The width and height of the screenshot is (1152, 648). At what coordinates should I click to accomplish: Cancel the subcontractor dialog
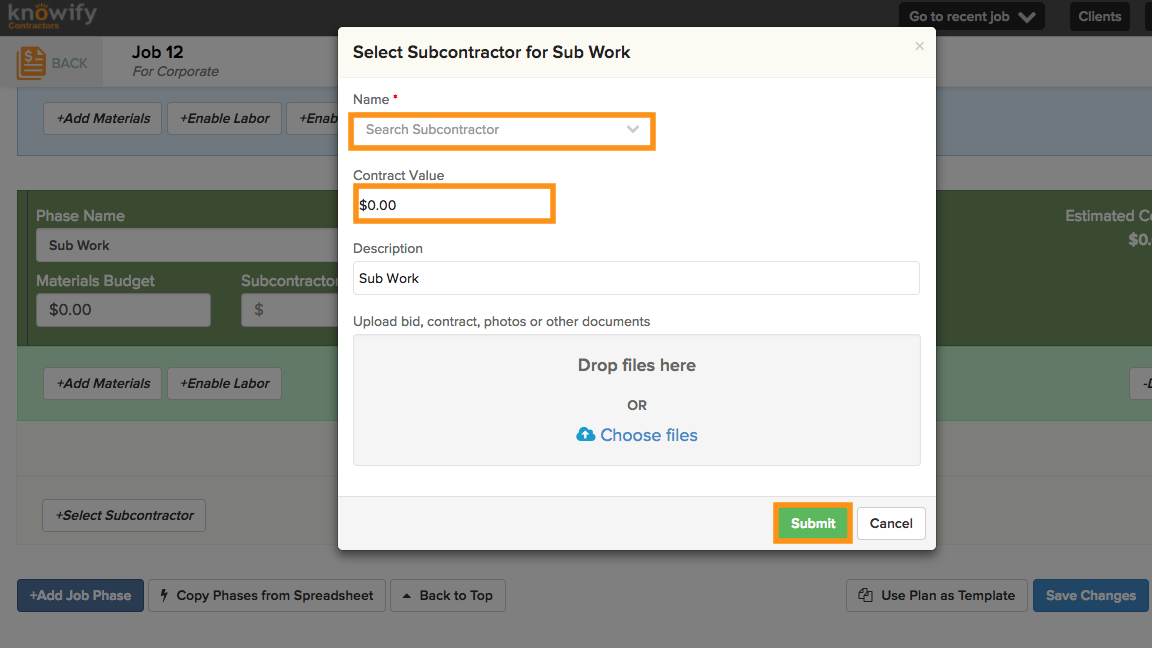point(890,523)
